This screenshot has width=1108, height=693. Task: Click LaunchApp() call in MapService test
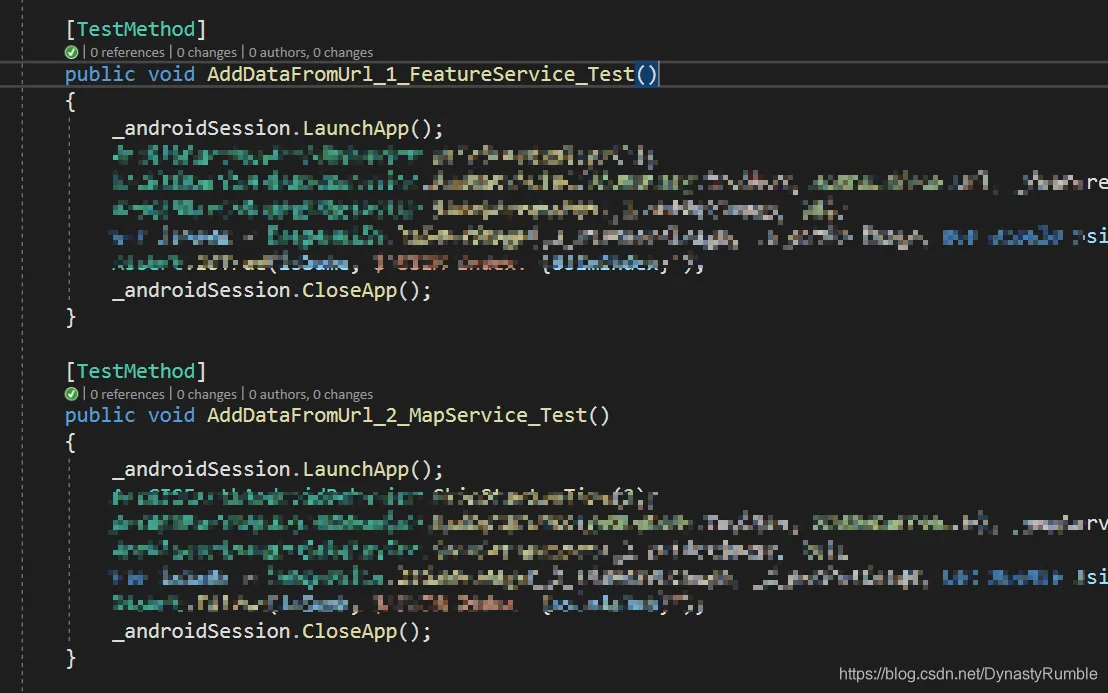pos(367,469)
